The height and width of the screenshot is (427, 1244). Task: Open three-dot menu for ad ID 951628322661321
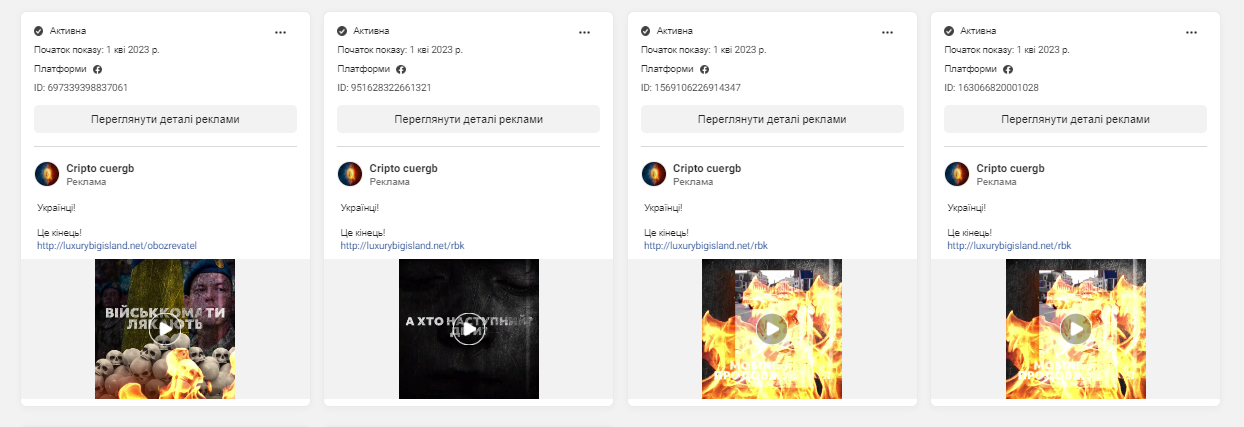point(584,32)
